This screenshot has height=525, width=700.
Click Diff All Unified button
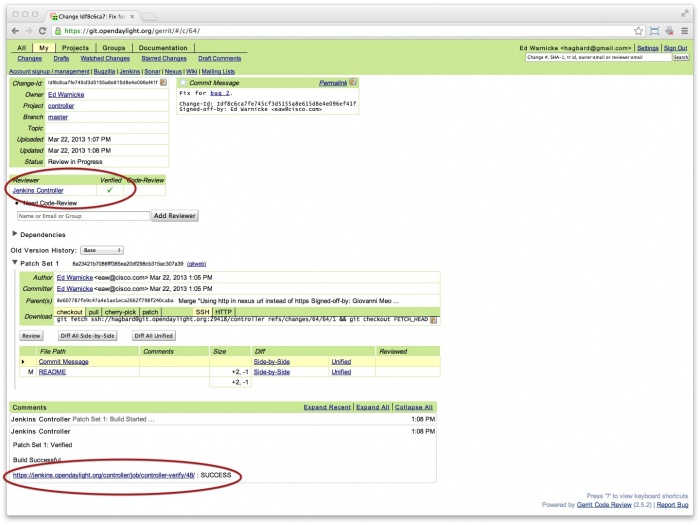(154, 336)
